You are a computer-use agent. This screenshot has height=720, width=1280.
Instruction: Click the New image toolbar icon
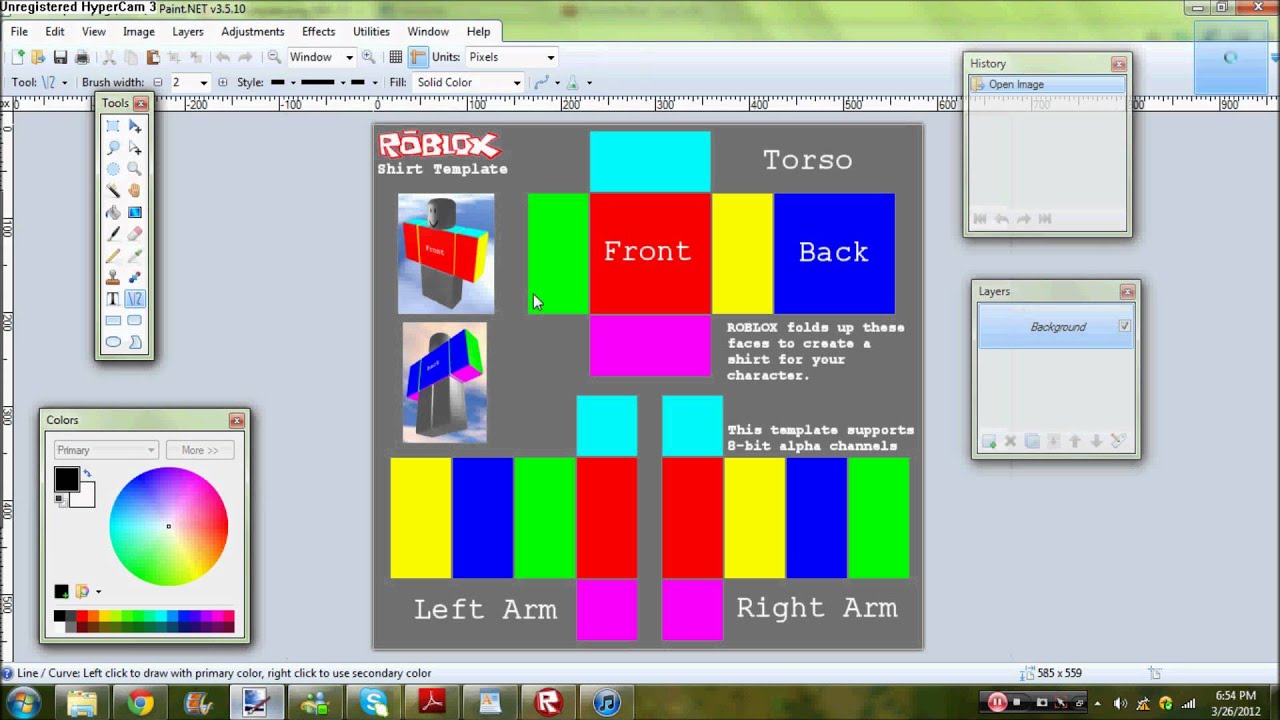[x=18, y=57]
